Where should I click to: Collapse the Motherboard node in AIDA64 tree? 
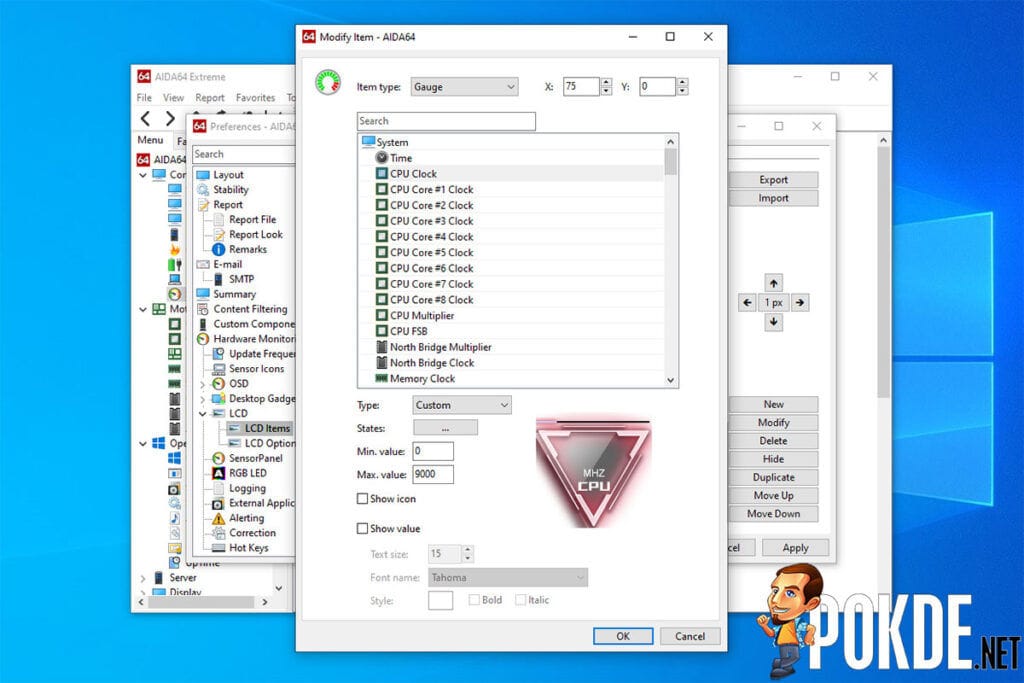click(x=143, y=310)
